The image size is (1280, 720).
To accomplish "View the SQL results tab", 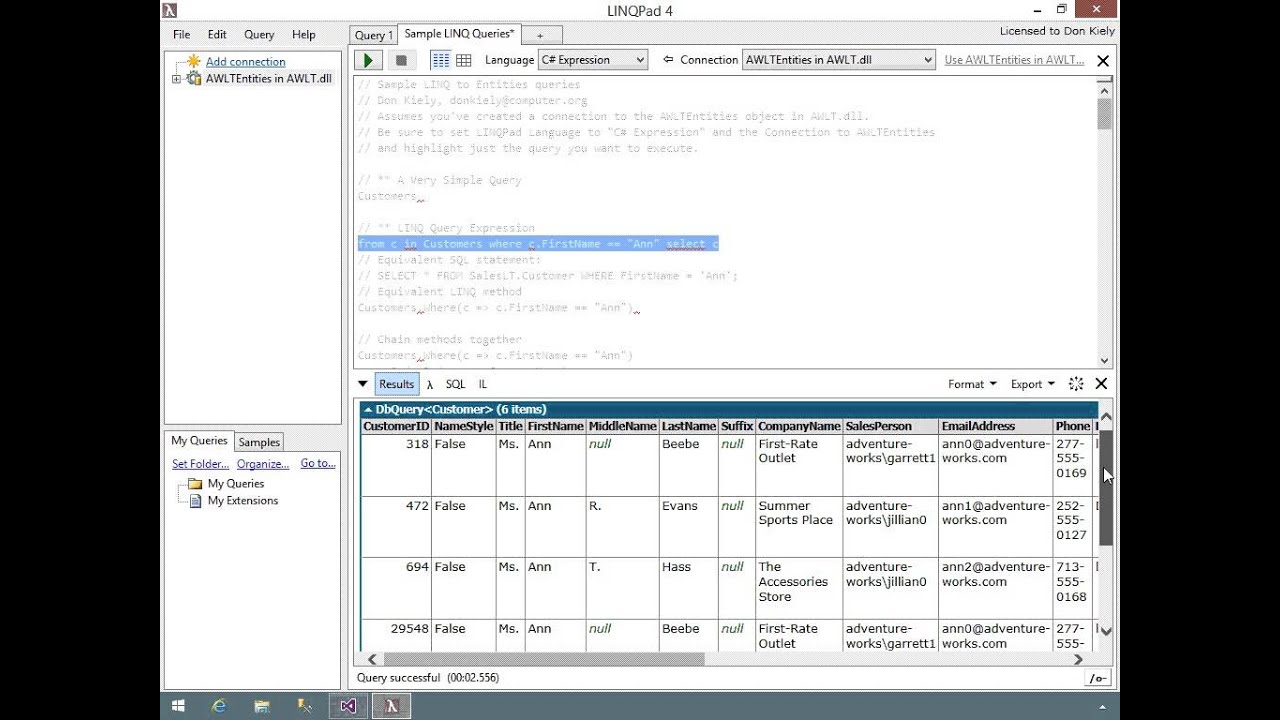I will (x=455, y=384).
